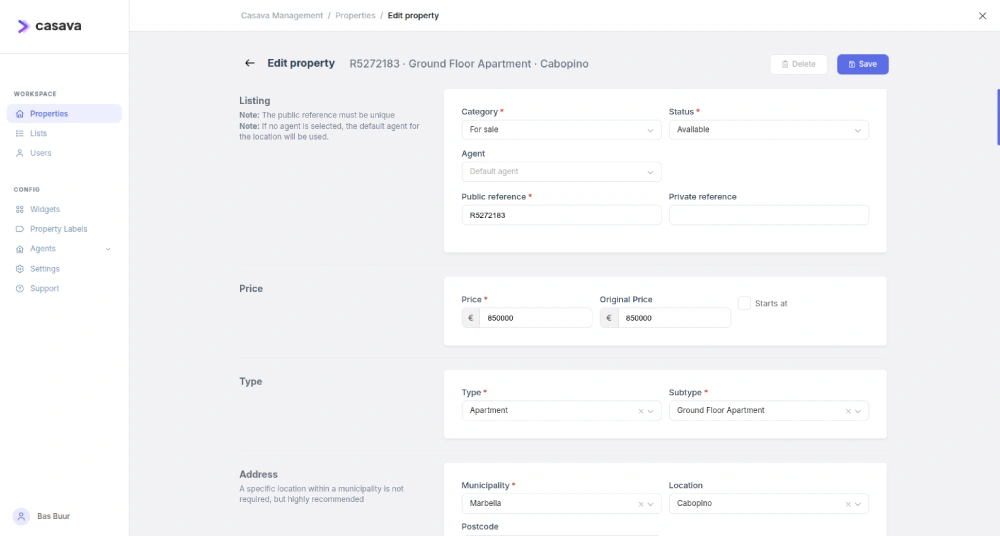Open the Location dropdown arrow
Screen dimensions: 1000x536
click(x=858, y=504)
